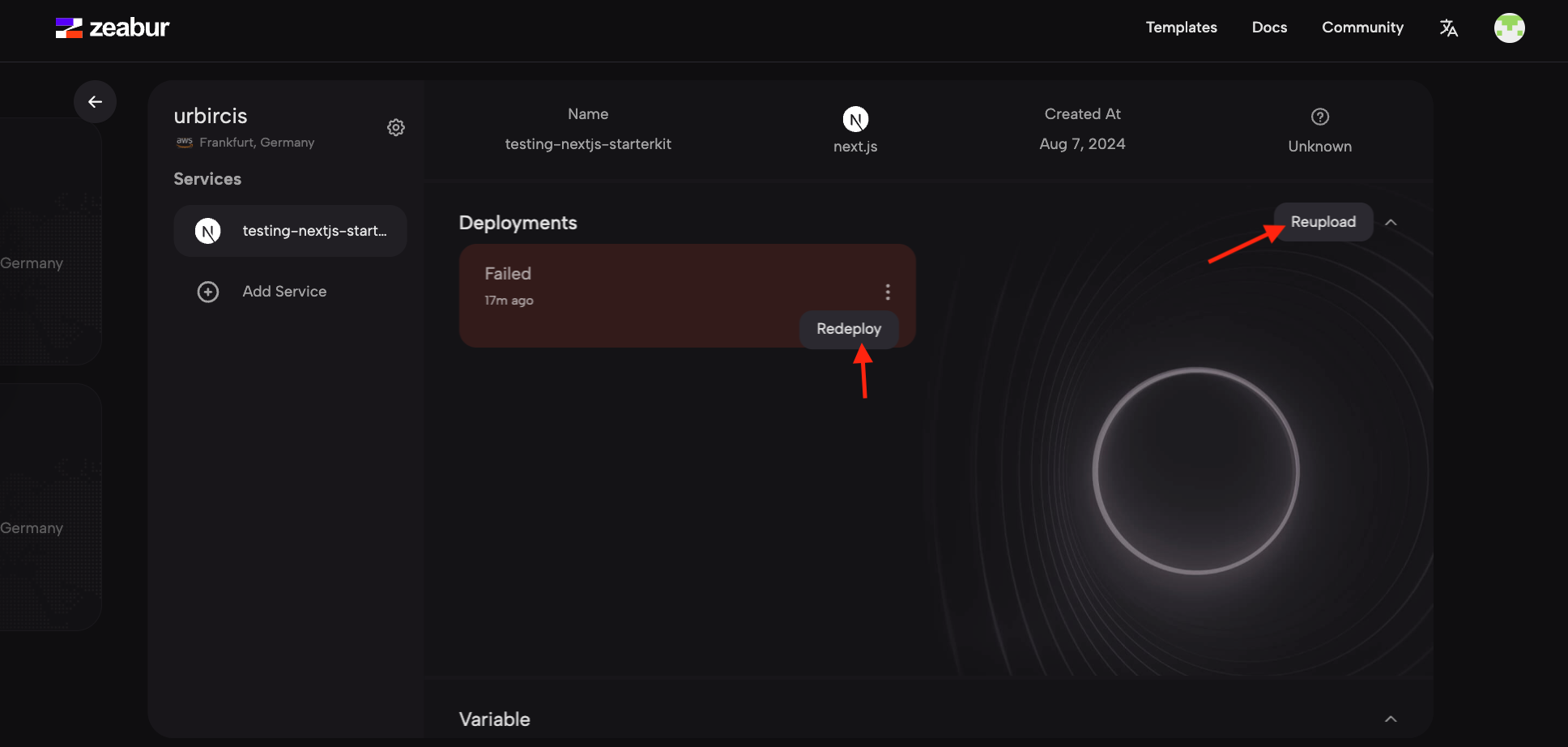
Task: Click the service name testing-nextjs-starterkit
Action: click(588, 144)
